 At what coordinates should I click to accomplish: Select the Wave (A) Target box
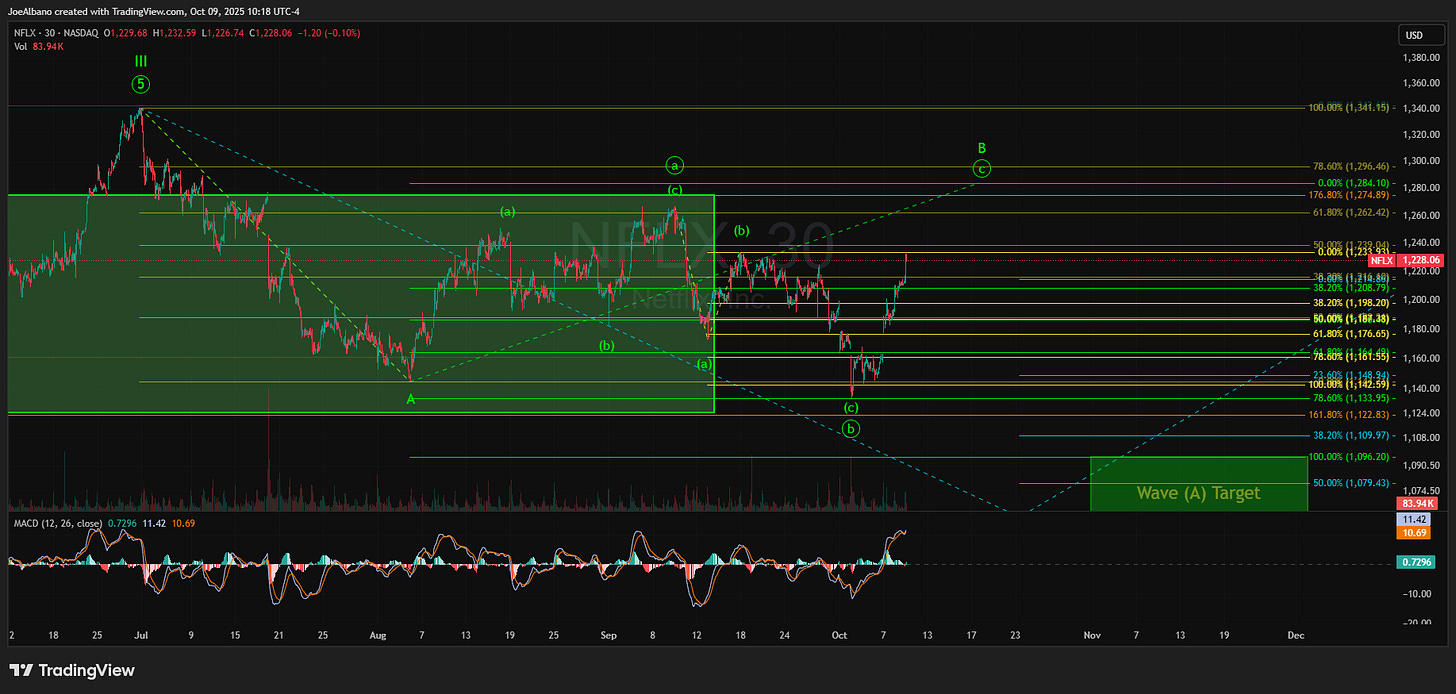1198,483
